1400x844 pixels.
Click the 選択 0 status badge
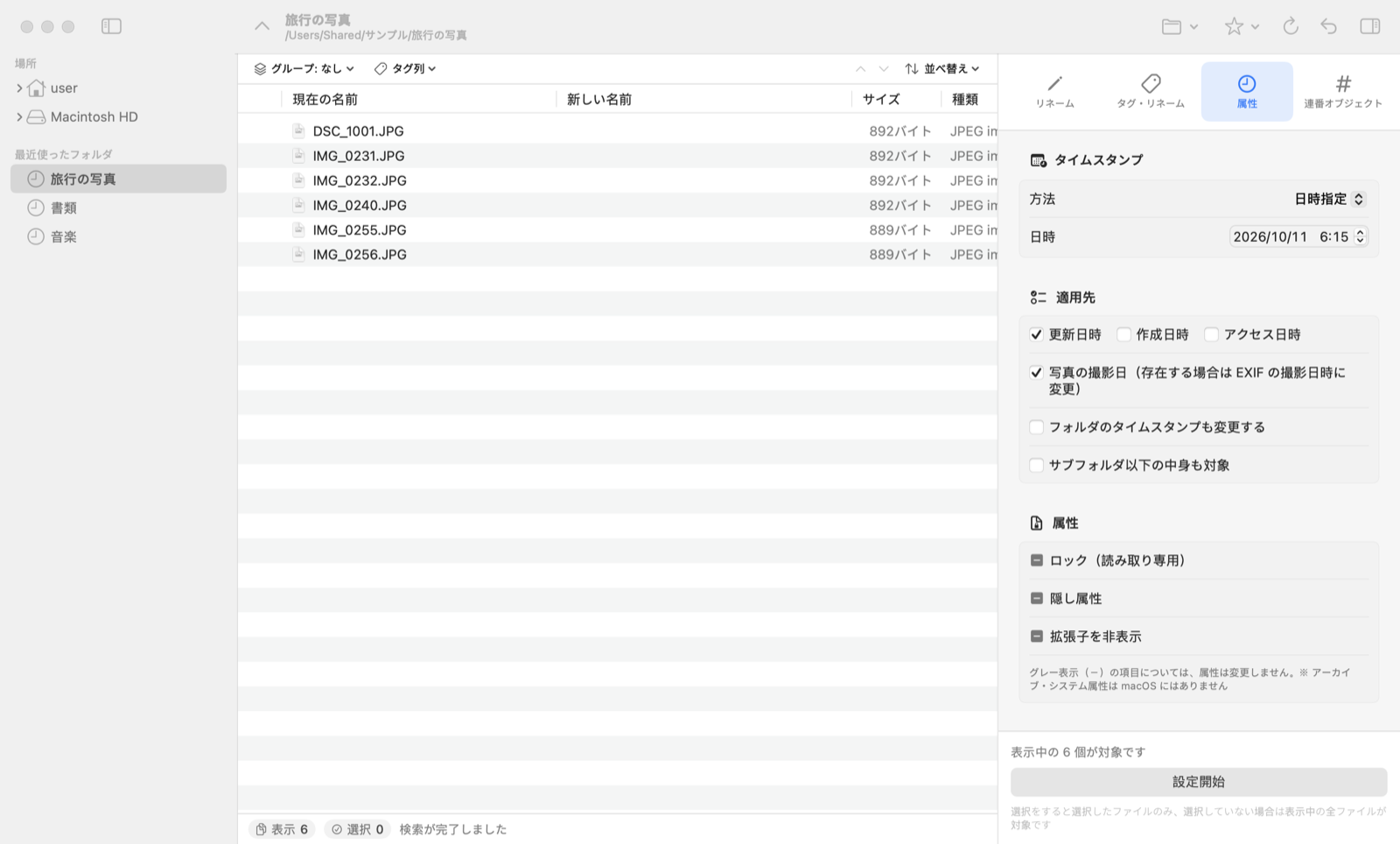357,829
